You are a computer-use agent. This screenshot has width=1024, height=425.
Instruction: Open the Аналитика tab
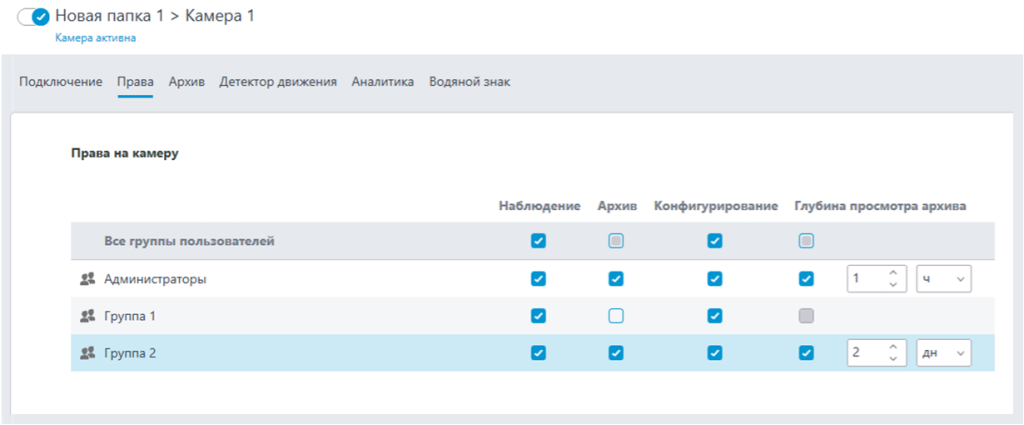click(382, 82)
